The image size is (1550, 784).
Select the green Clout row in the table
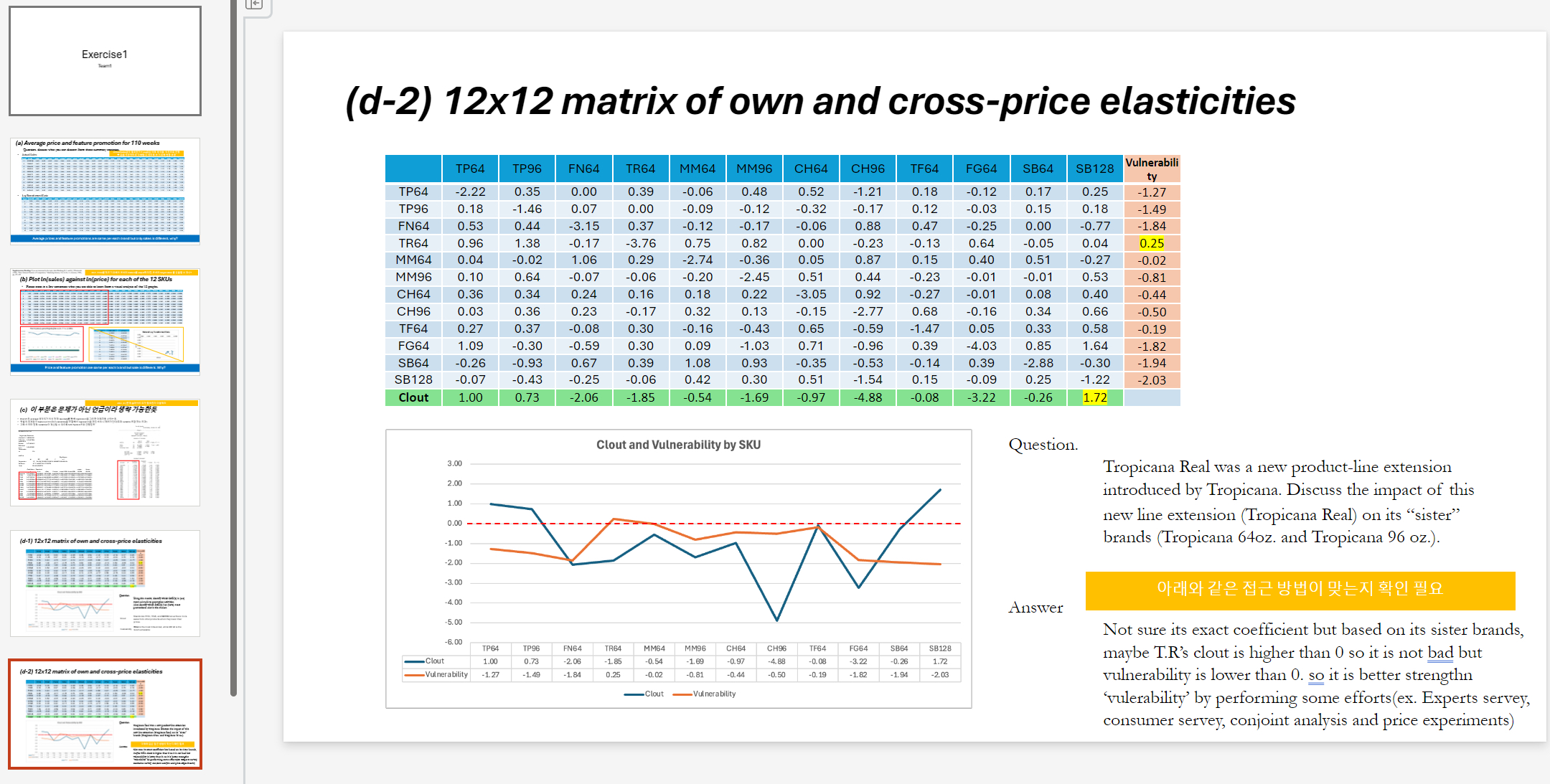pyautogui.click(x=413, y=397)
